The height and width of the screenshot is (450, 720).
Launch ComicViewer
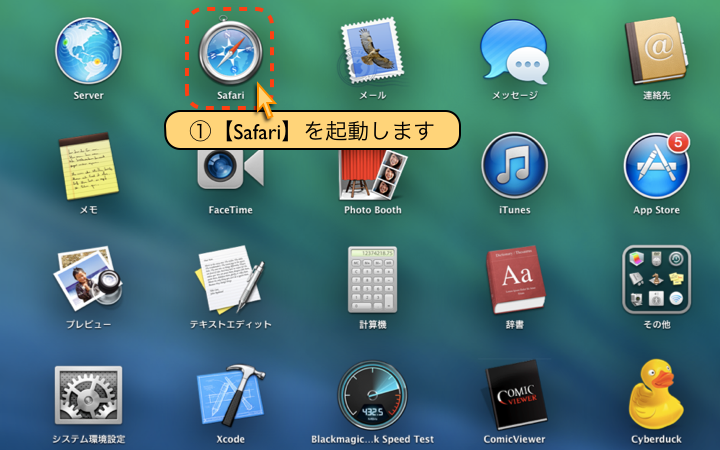(515, 395)
